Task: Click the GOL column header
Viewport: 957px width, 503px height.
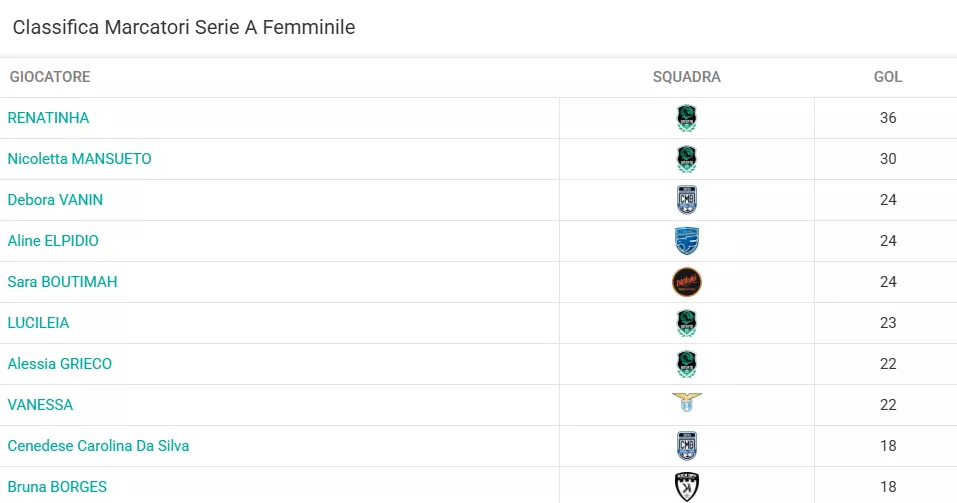Action: (887, 77)
